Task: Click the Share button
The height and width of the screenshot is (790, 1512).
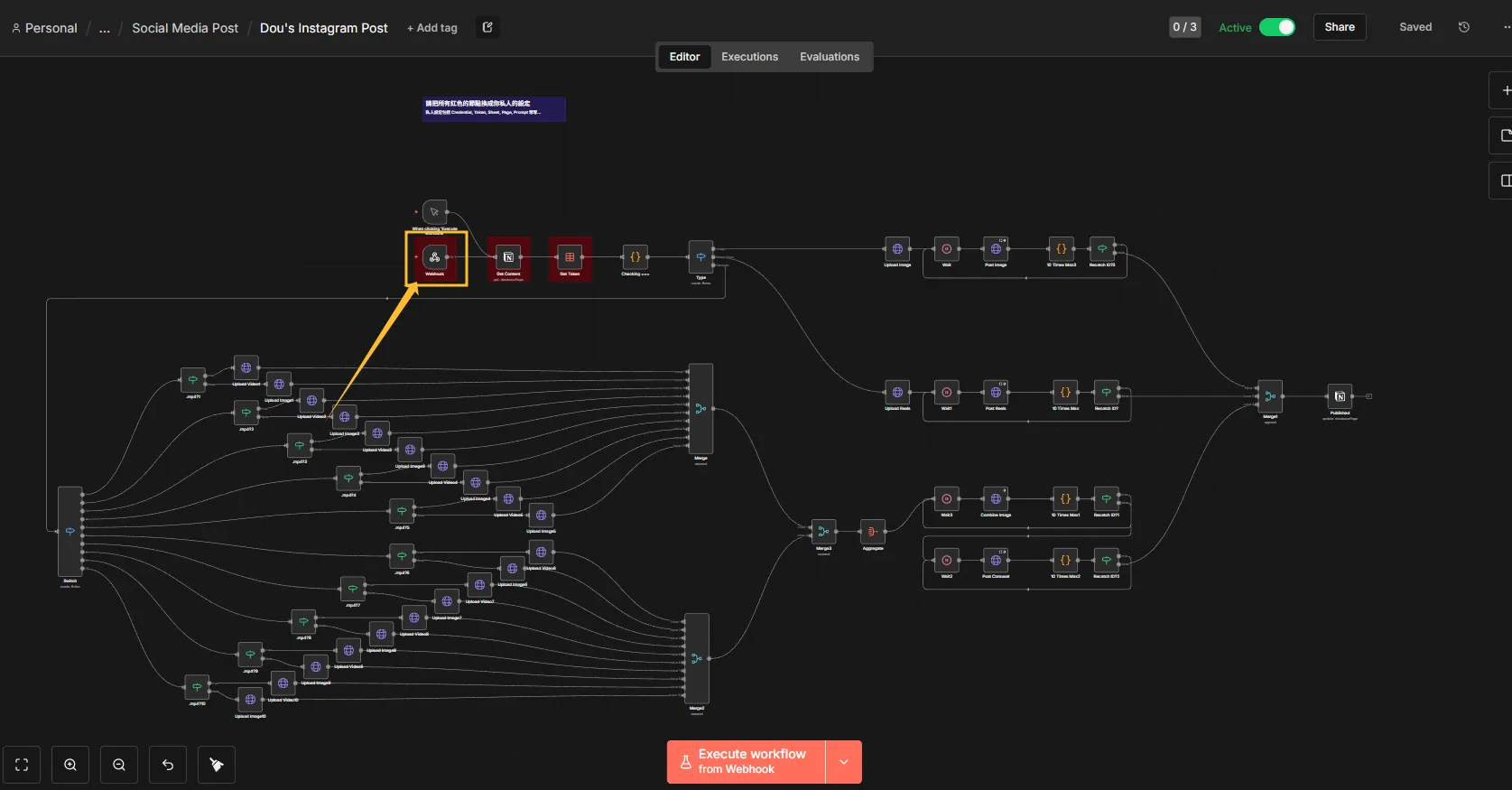Action: coord(1339,27)
